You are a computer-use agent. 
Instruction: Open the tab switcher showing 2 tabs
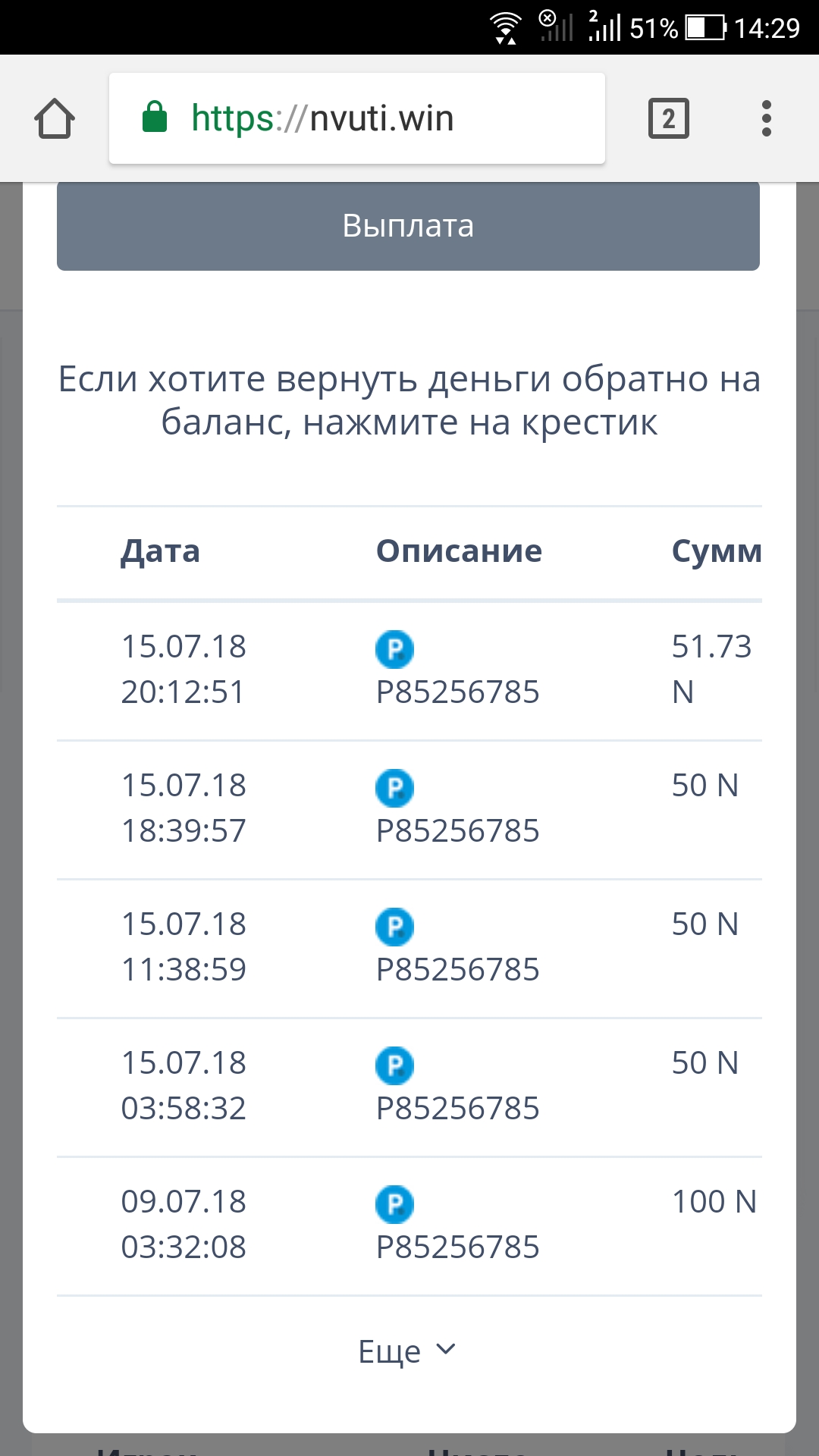click(x=668, y=119)
